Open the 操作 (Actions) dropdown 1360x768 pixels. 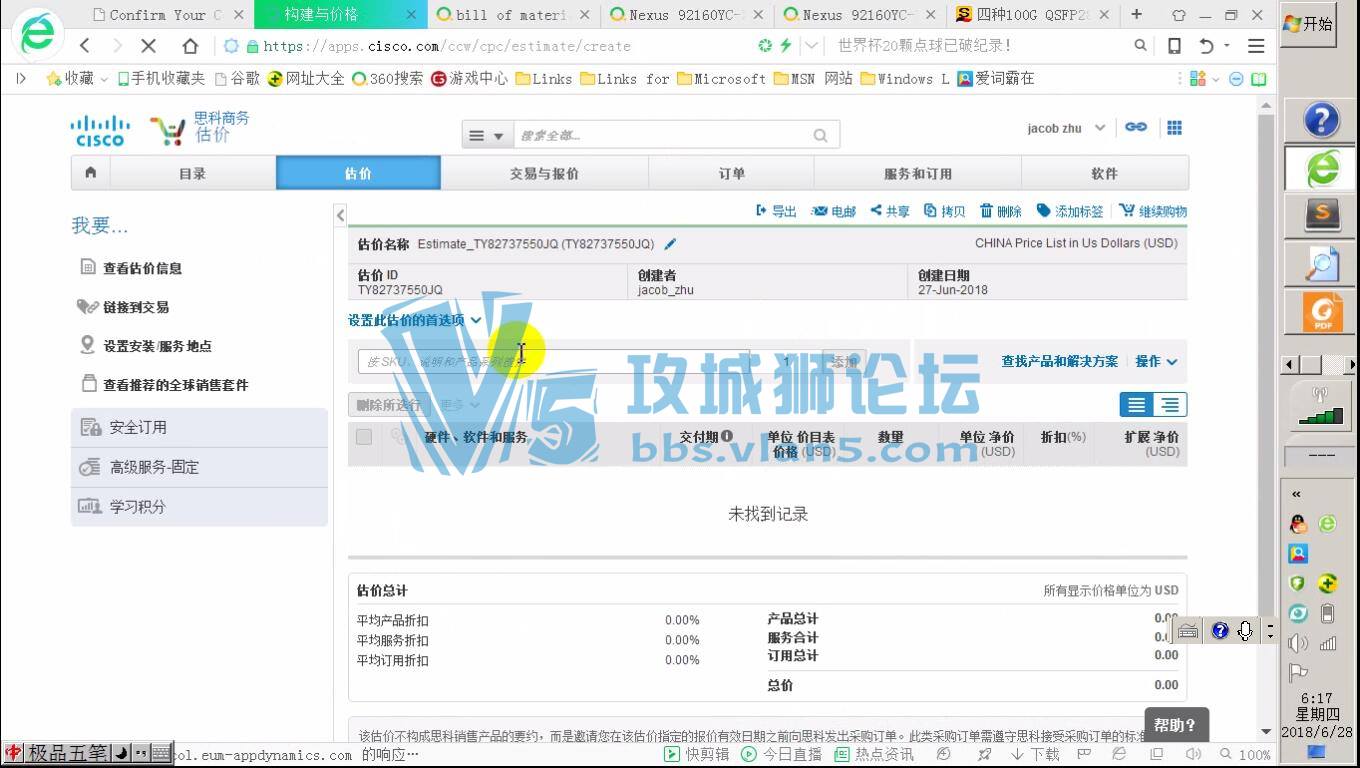click(x=1156, y=361)
